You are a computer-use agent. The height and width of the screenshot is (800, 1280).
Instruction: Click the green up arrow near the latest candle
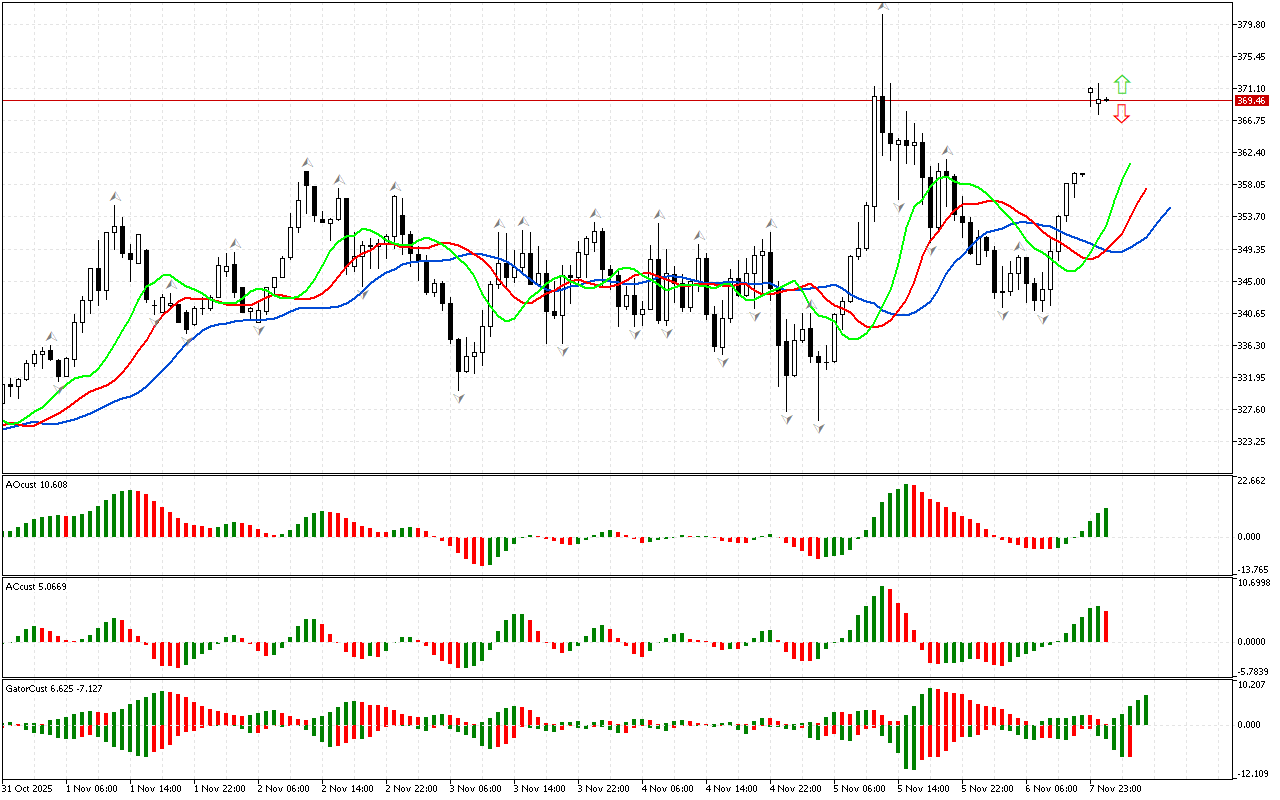tap(1122, 84)
